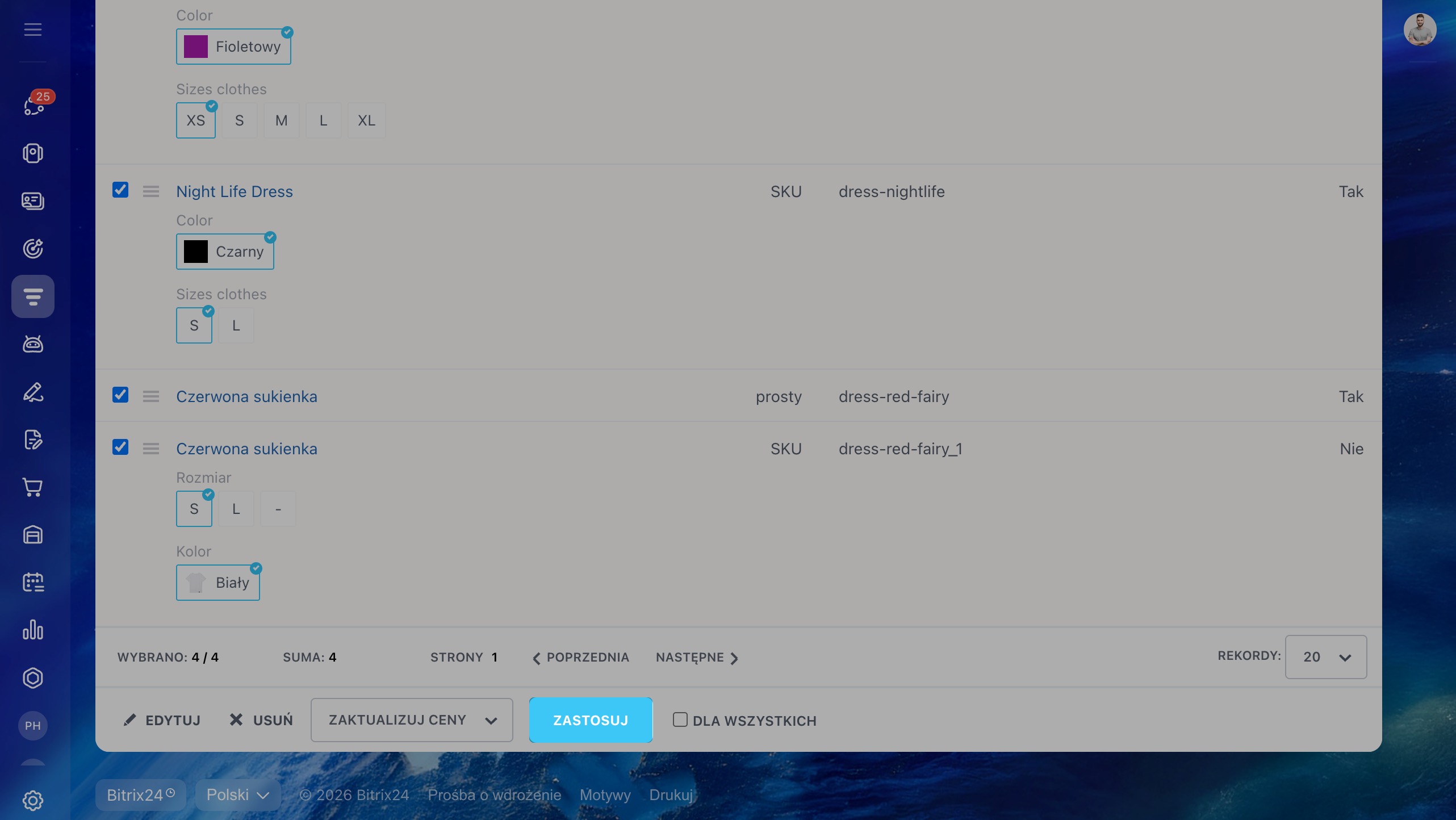
Task: Enable the Dla wszystkich checkbox
Action: click(680, 719)
